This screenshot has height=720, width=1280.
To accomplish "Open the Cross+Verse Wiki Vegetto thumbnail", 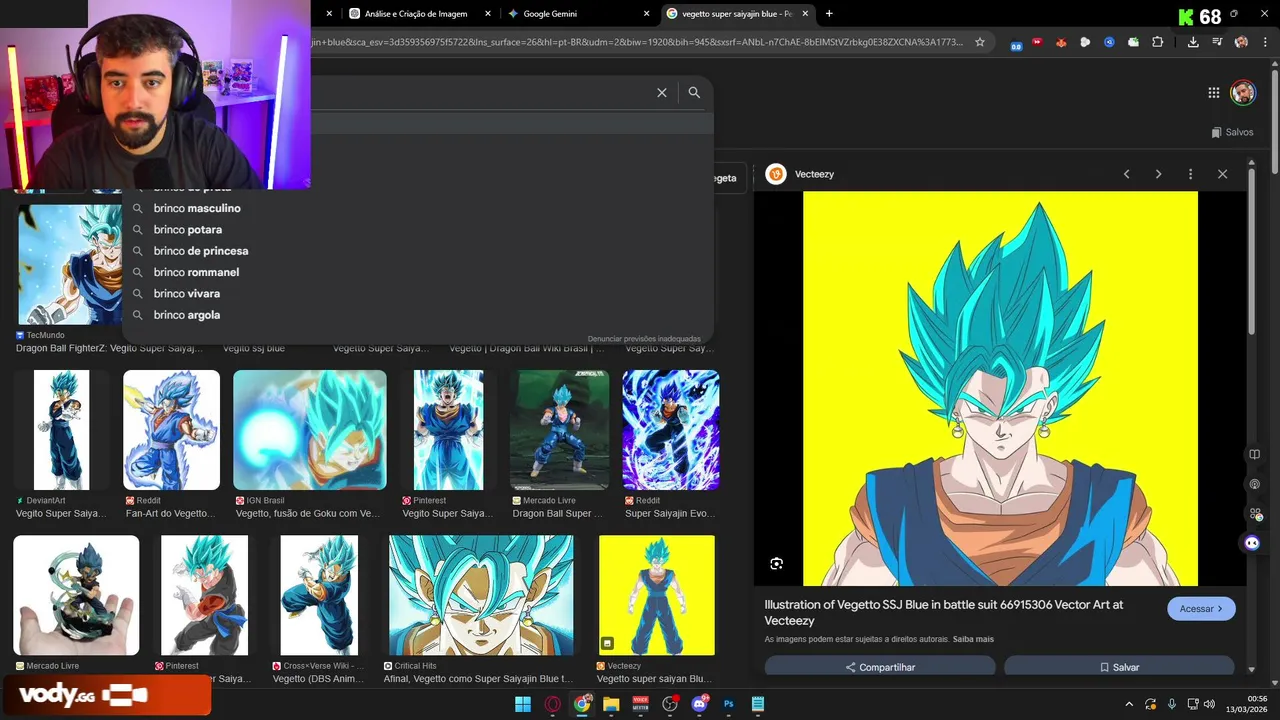I will 319,595.
